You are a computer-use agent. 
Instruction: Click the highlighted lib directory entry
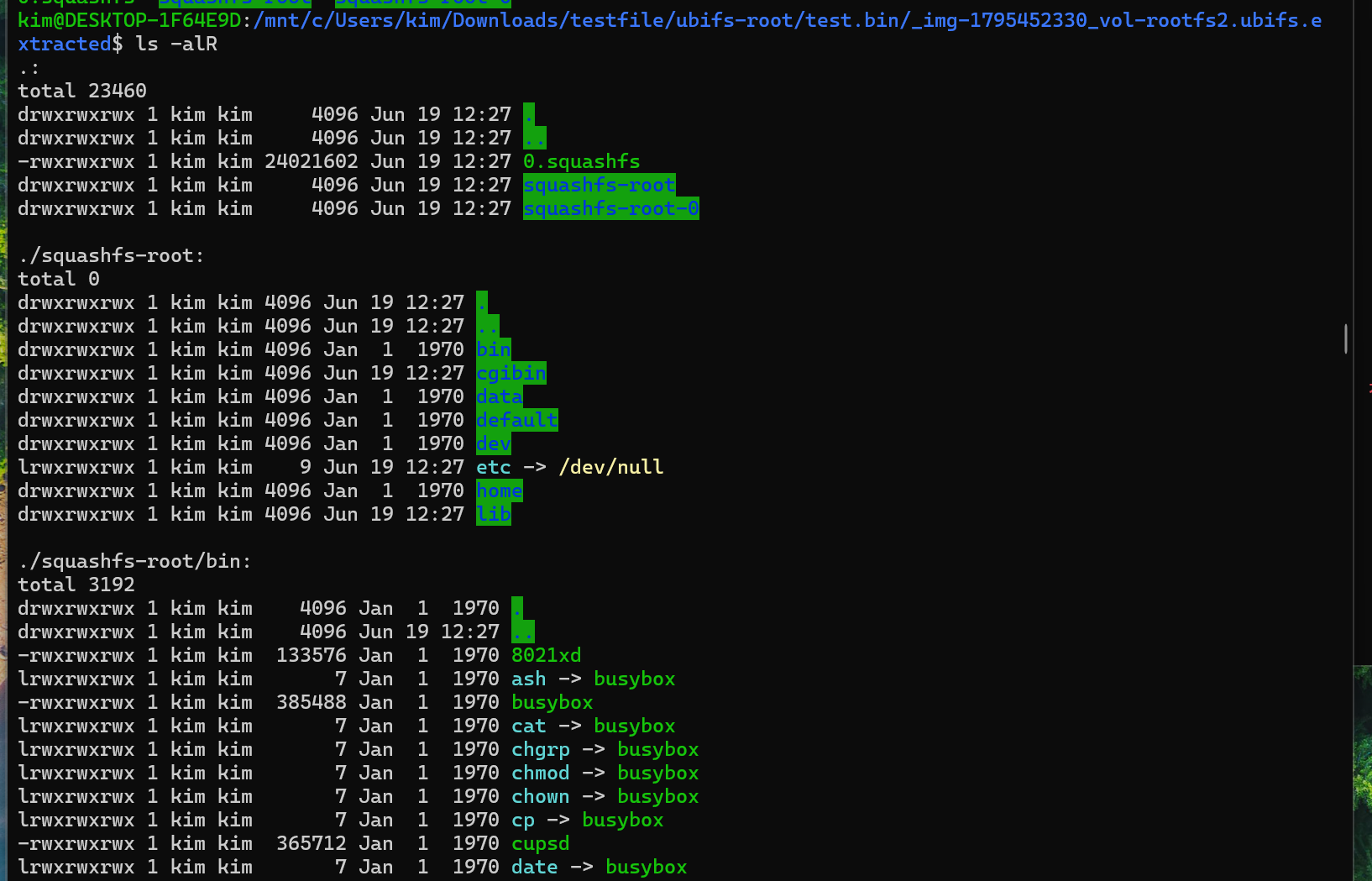(494, 514)
